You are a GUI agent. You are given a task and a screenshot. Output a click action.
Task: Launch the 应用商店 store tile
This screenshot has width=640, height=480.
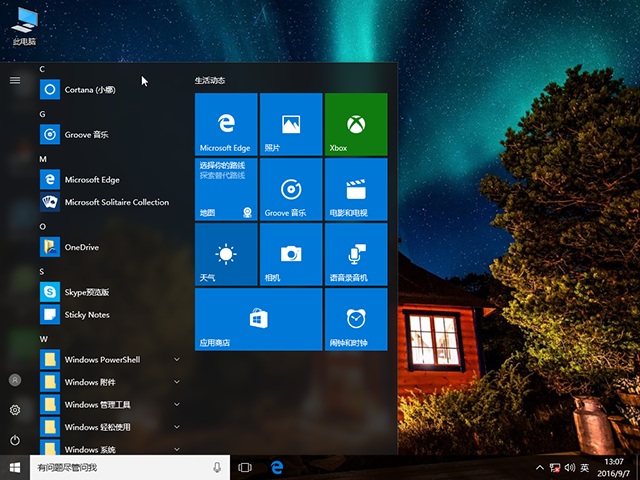click(x=258, y=319)
